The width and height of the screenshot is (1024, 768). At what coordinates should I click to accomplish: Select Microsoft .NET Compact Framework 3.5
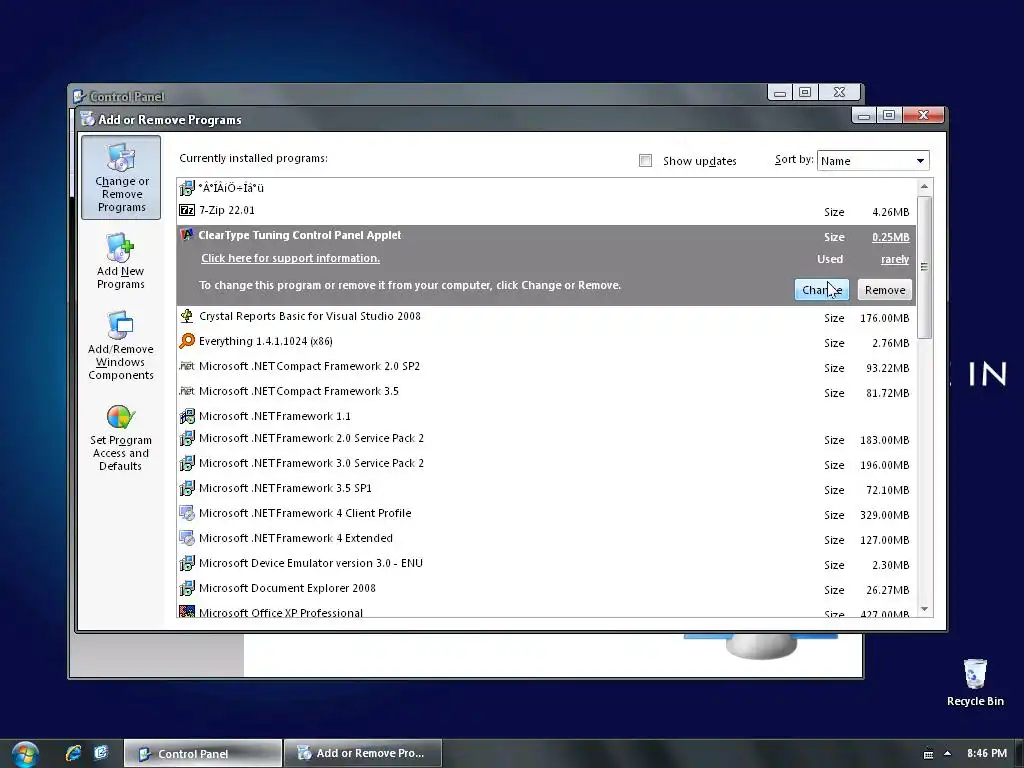click(546, 391)
